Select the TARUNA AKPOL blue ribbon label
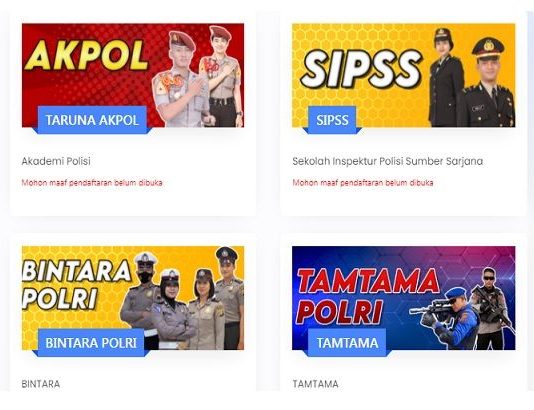 (92, 120)
